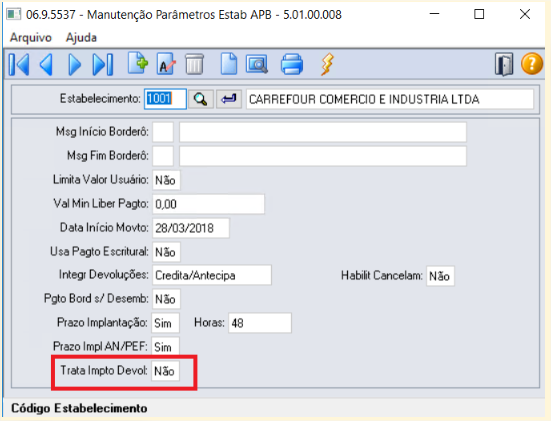Click the blank page copy icon
This screenshot has width=551, height=421.
229,64
